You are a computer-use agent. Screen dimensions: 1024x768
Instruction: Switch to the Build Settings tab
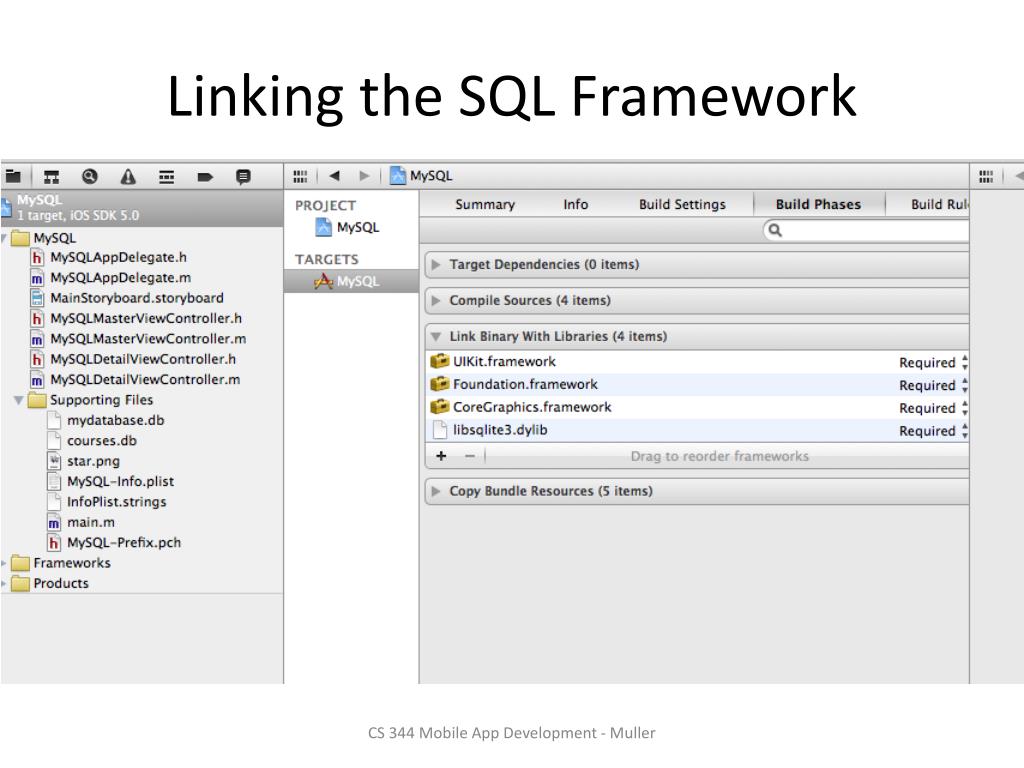coord(682,204)
